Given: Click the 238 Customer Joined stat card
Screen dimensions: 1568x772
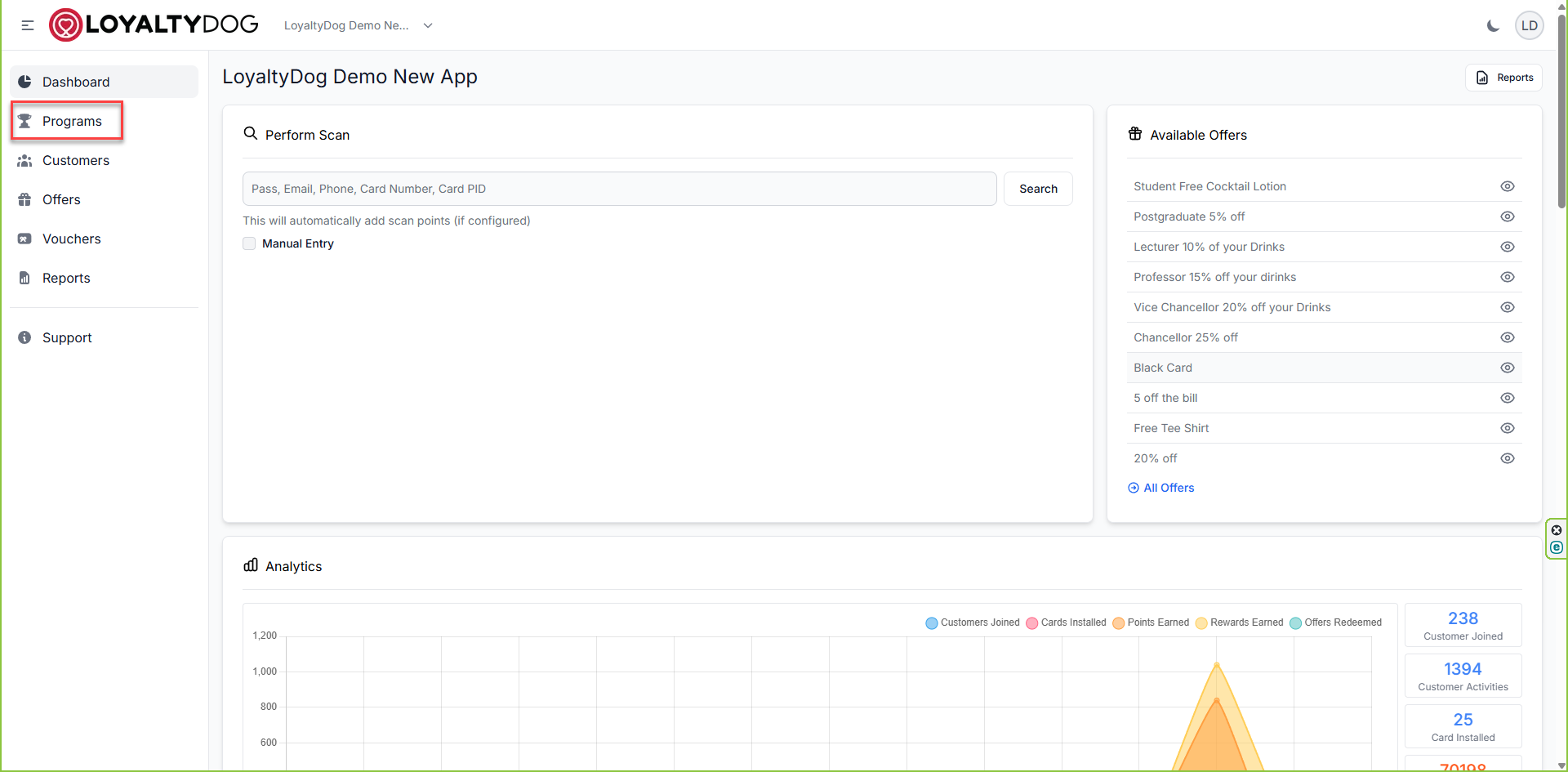Looking at the screenshot, I should 1463,625.
